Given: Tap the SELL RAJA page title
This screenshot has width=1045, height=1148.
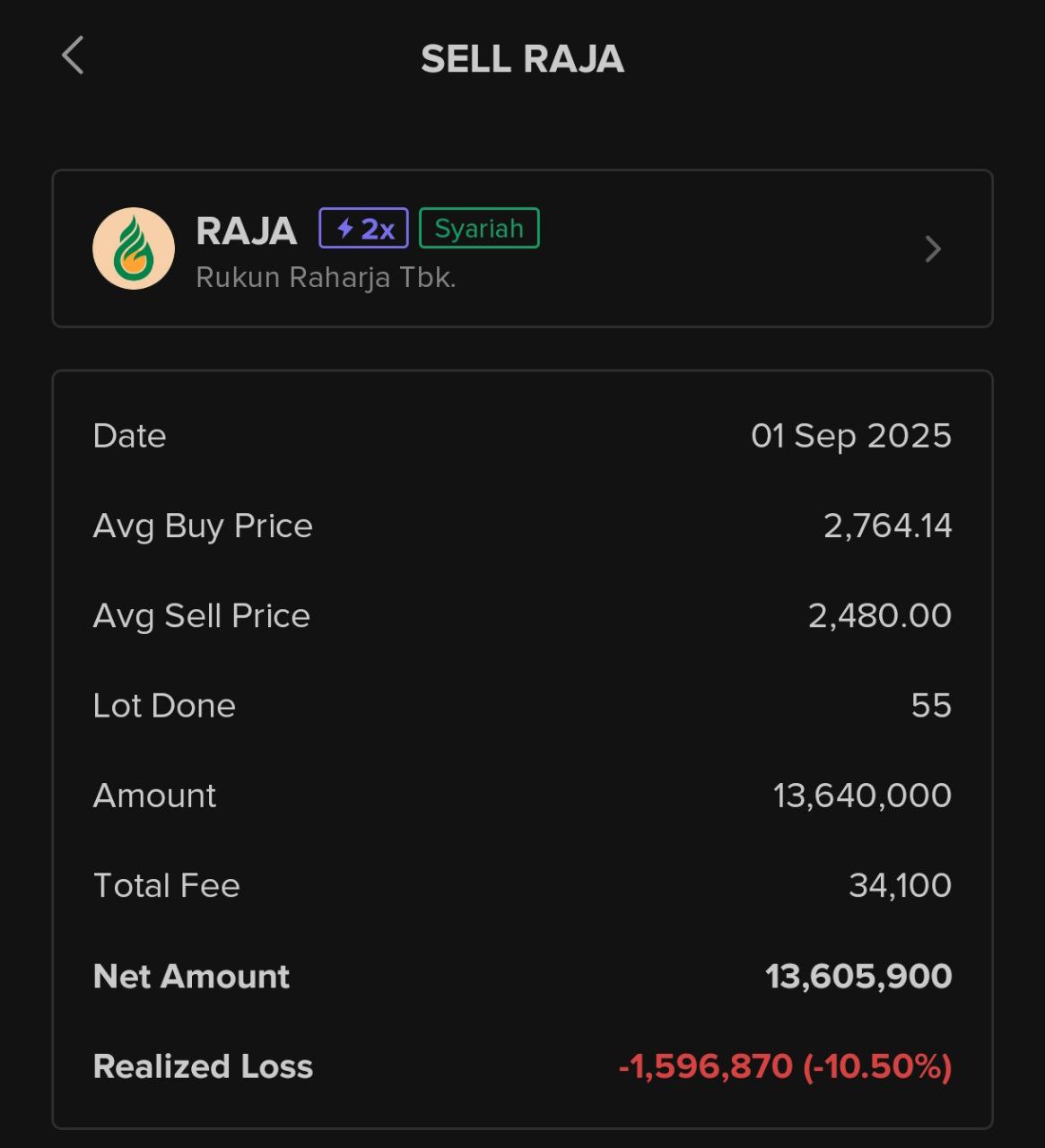Looking at the screenshot, I should click(522, 59).
